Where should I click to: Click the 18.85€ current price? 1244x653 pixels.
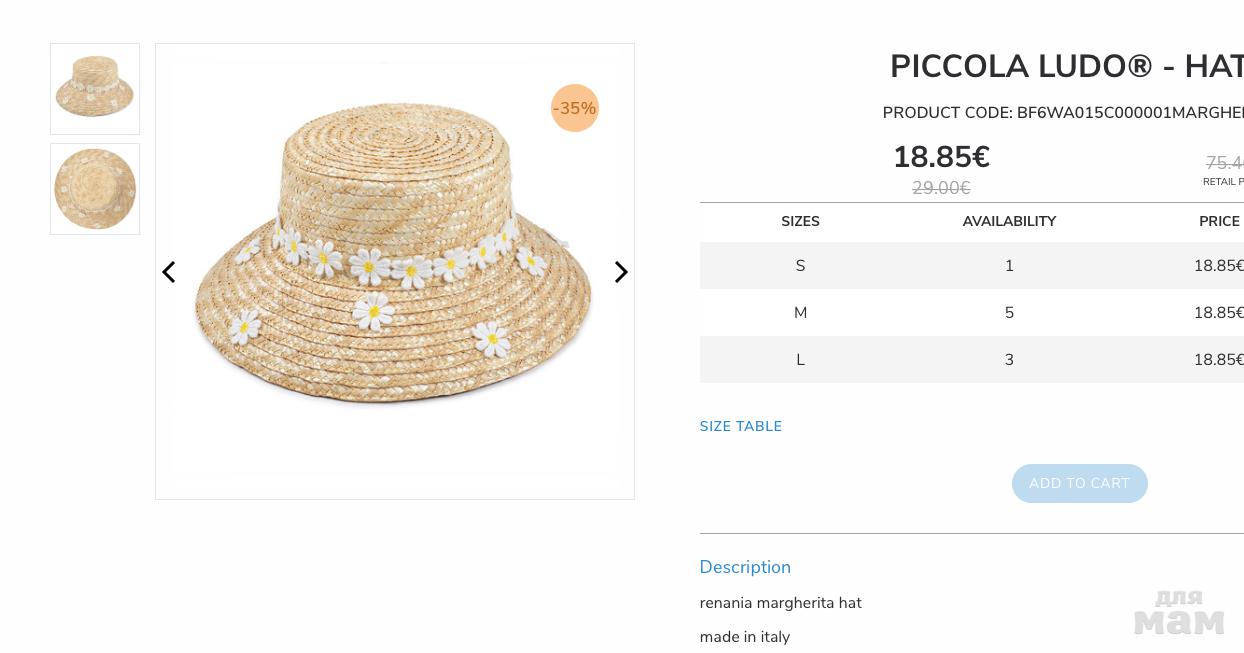coord(941,157)
